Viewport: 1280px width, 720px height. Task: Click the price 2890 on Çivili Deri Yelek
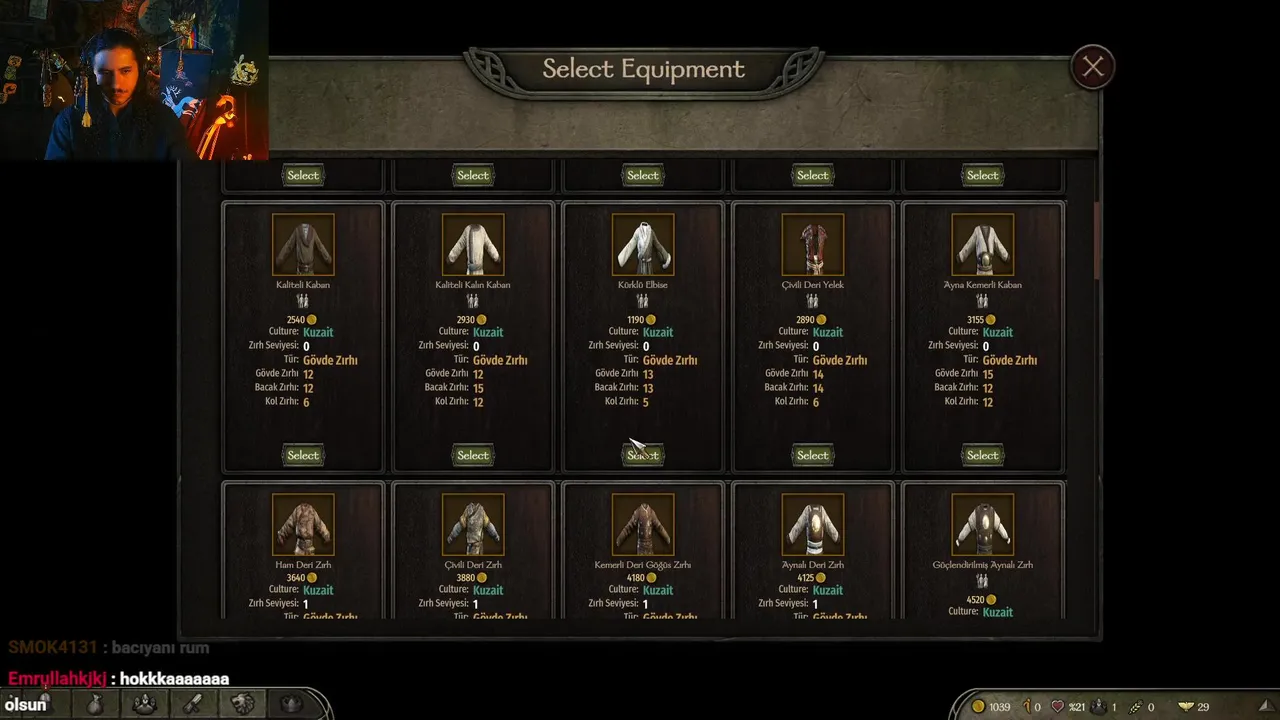[x=805, y=320]
